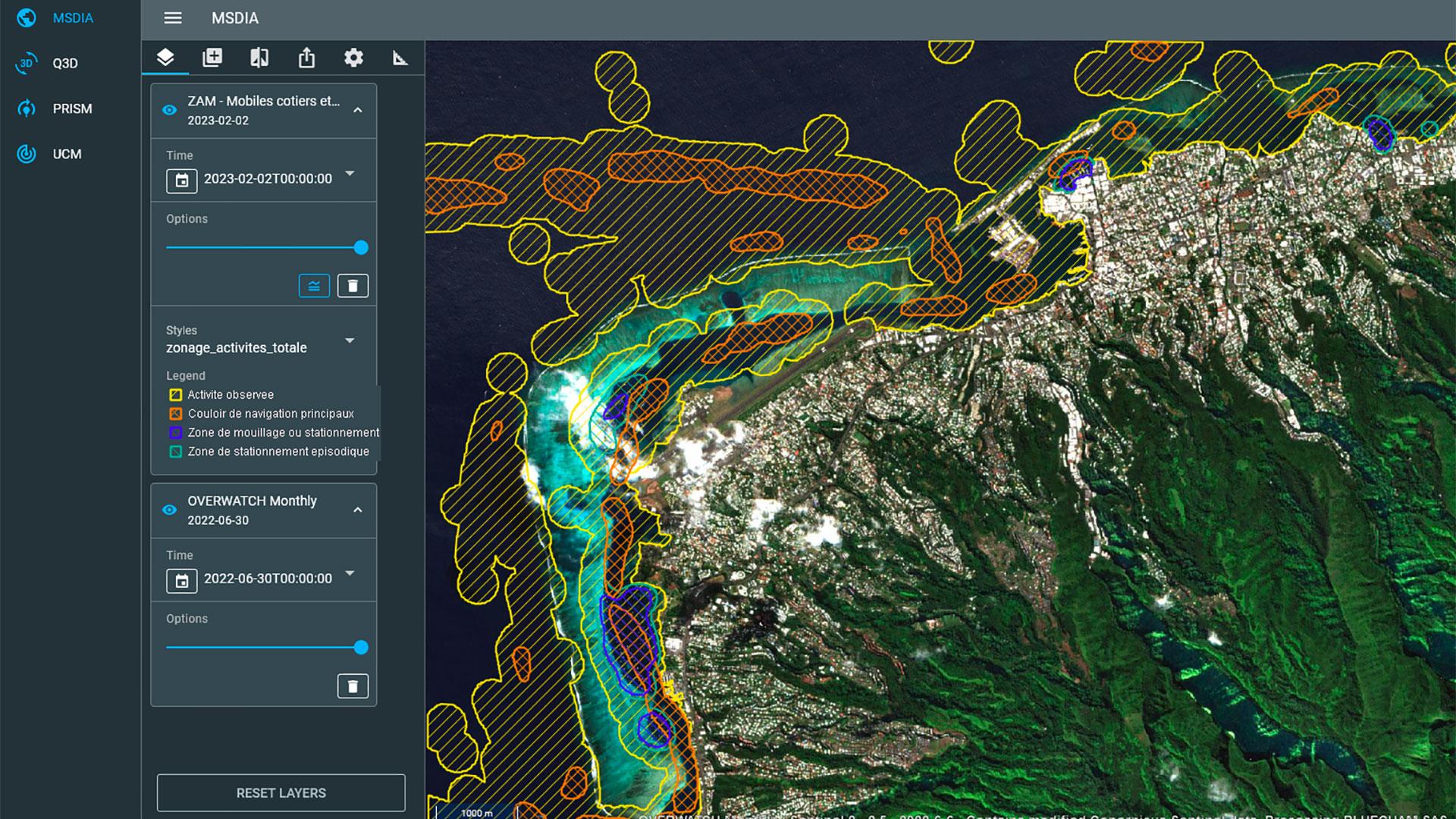Viewport: 1456px width, 819px height.
Task: Open the UCM module icon
Action: click(27, 154)
